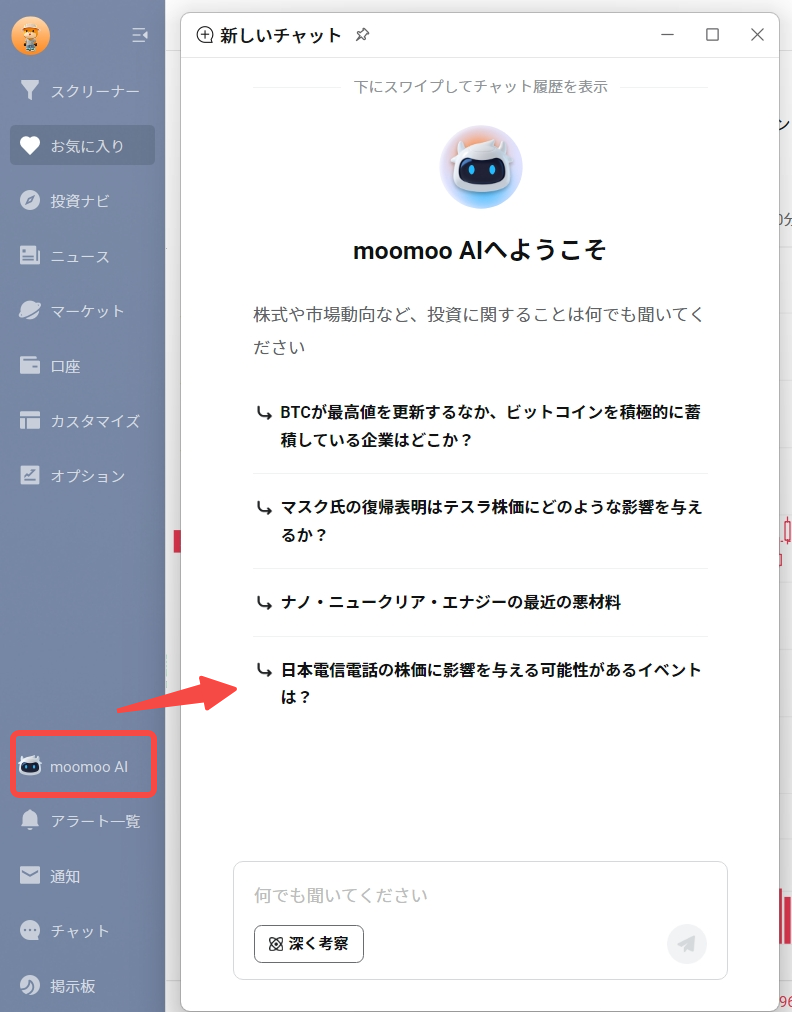Click the moomoo AIへようこそ heading
This screenshot has height=1012, width=792.
point(480,250)
